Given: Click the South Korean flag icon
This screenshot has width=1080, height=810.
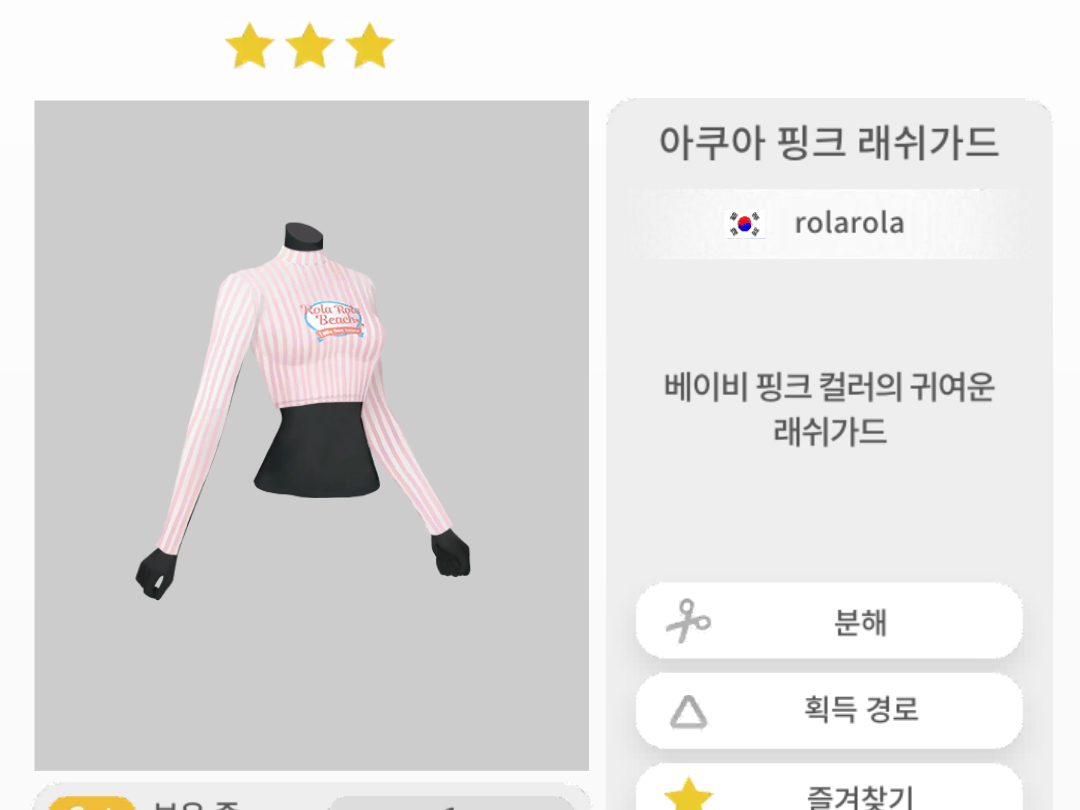Looking at the screenshot, I should (745, 224).
